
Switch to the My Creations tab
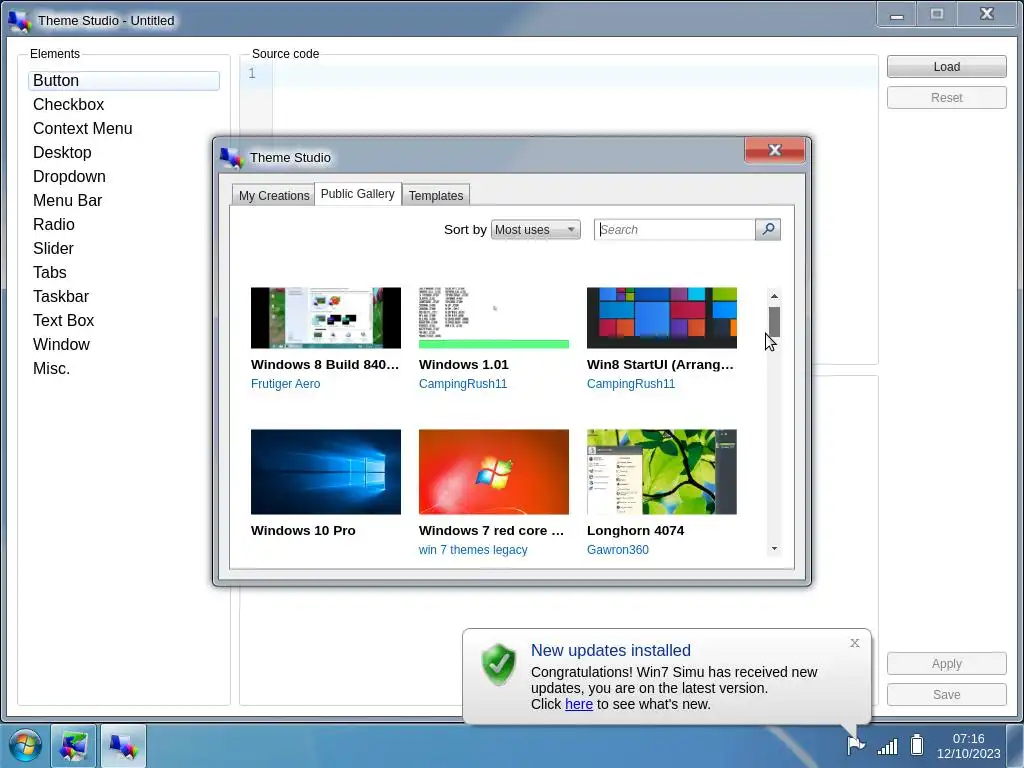274,195
